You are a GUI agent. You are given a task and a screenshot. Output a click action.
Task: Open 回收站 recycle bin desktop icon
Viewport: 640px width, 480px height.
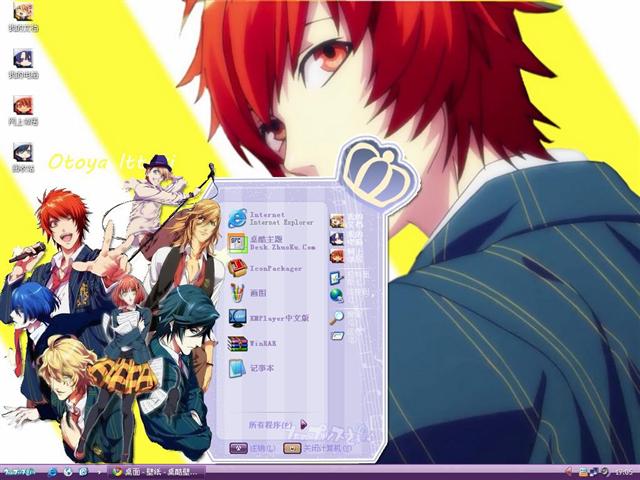point(23,158)
